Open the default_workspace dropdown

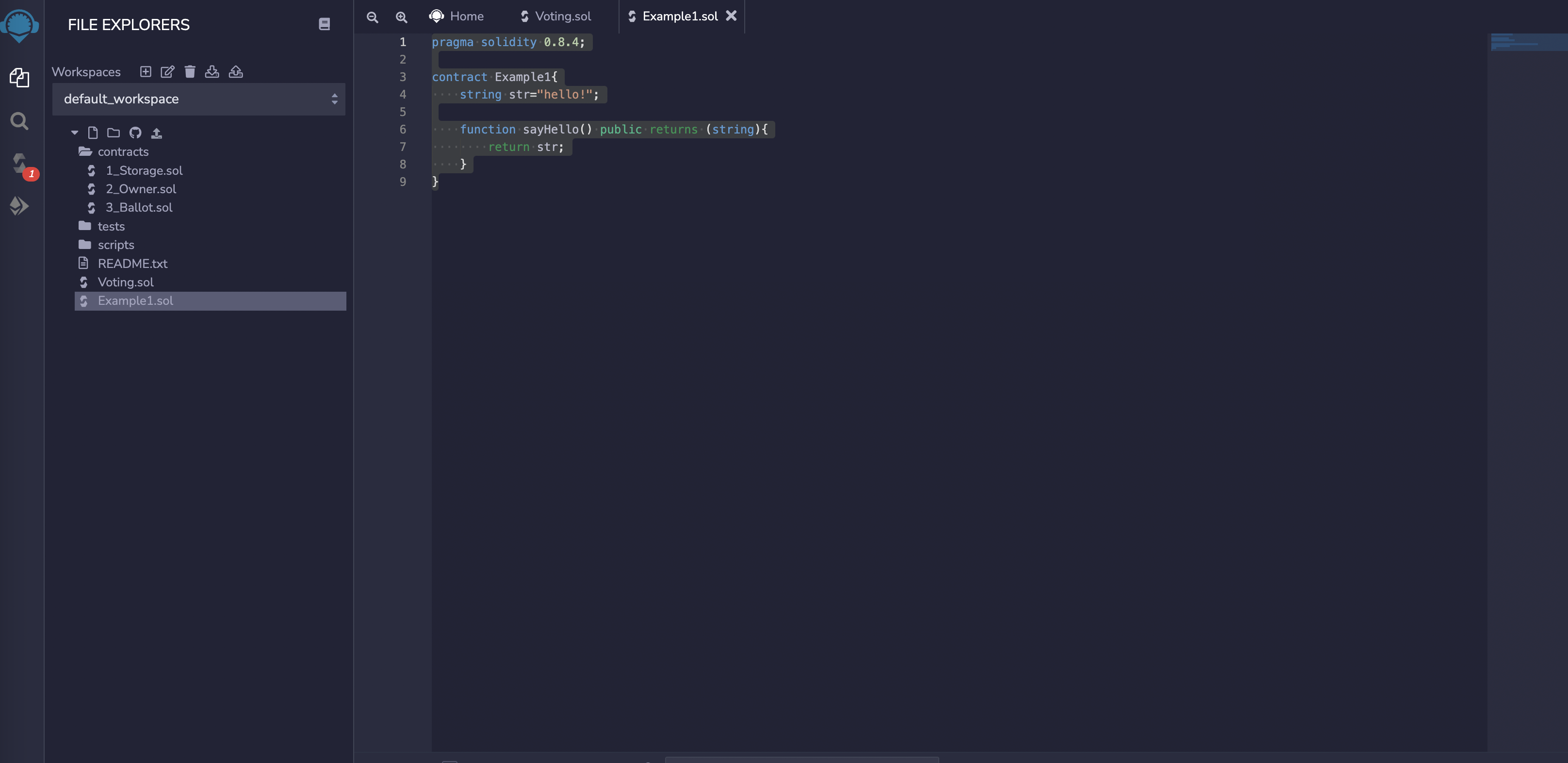click(x=198, y=99)
